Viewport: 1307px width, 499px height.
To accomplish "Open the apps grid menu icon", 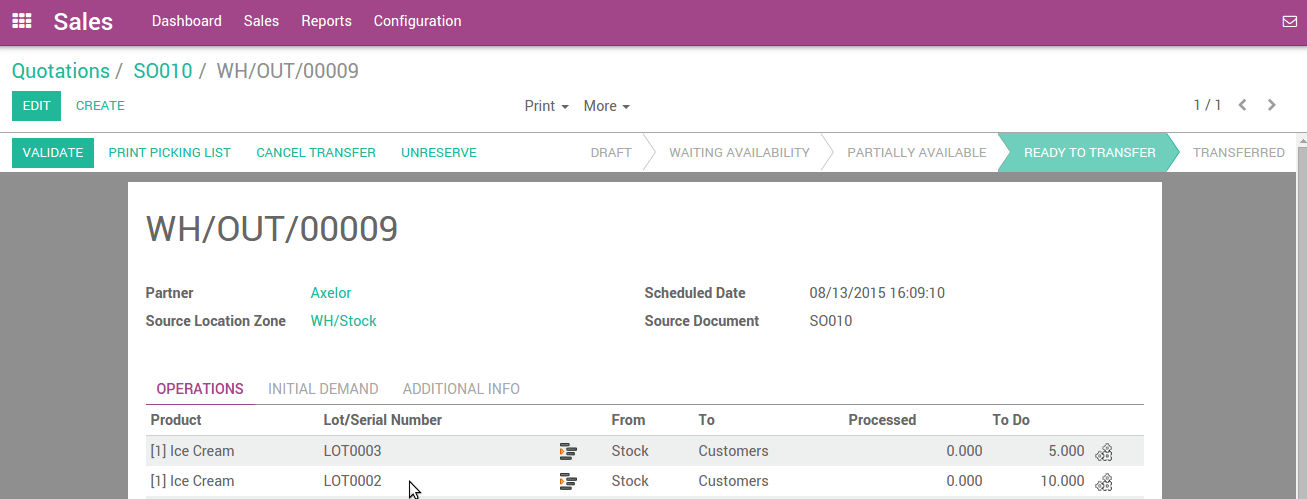I will point(21,21).
